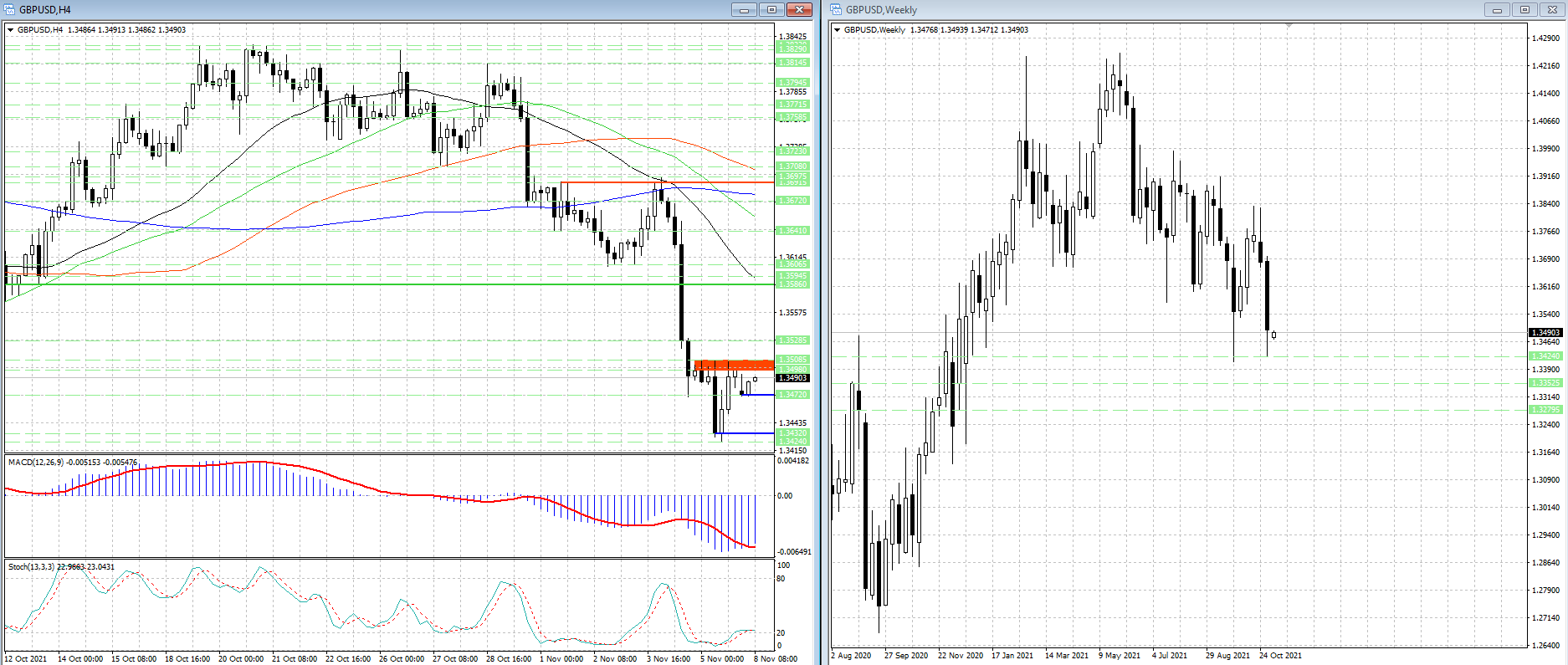Maximize the GBPUSD,H4 chart window
Viewport: 1568px width, 665px height.
771,9
